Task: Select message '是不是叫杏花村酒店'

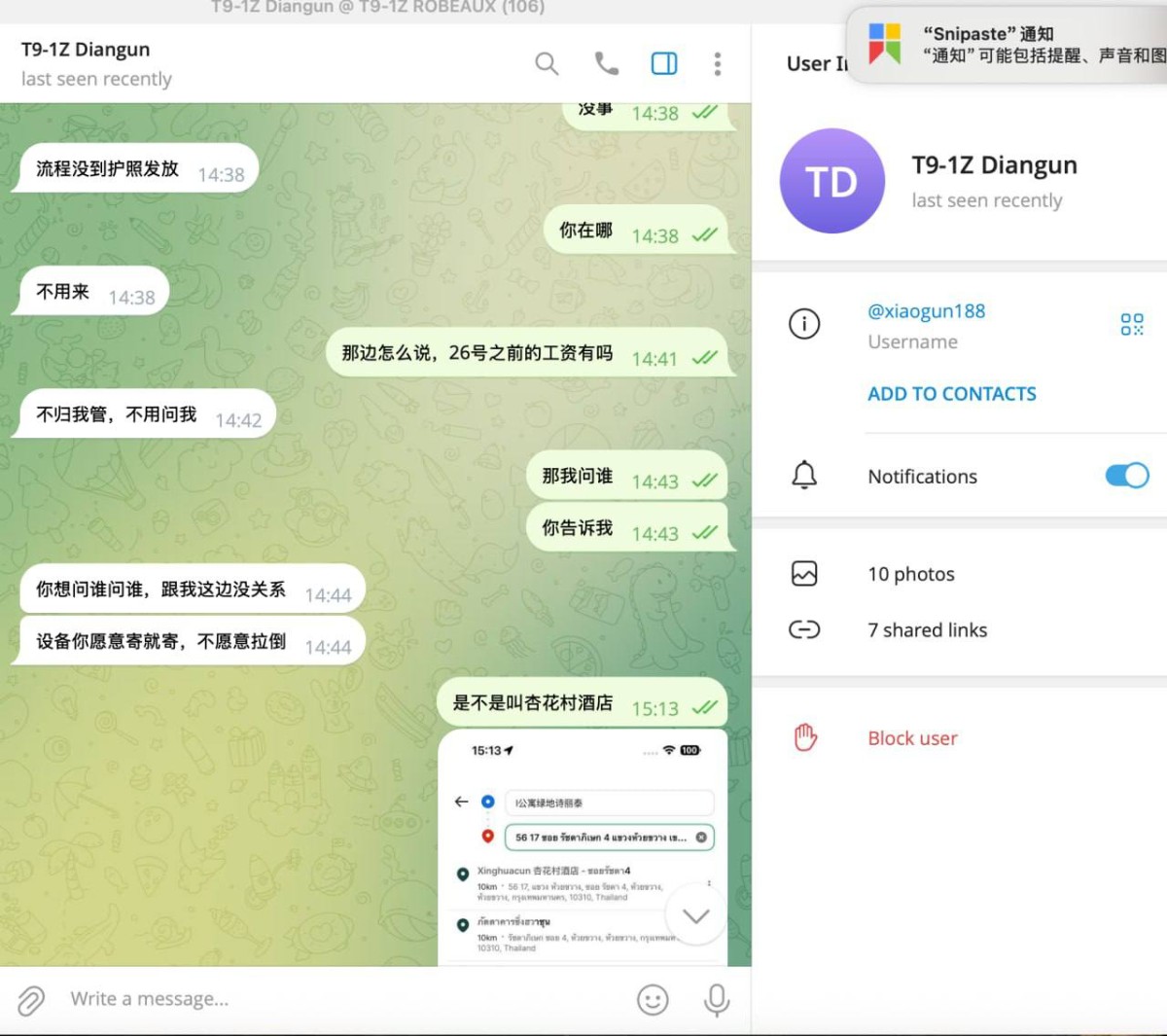Action: click(583, 702)
